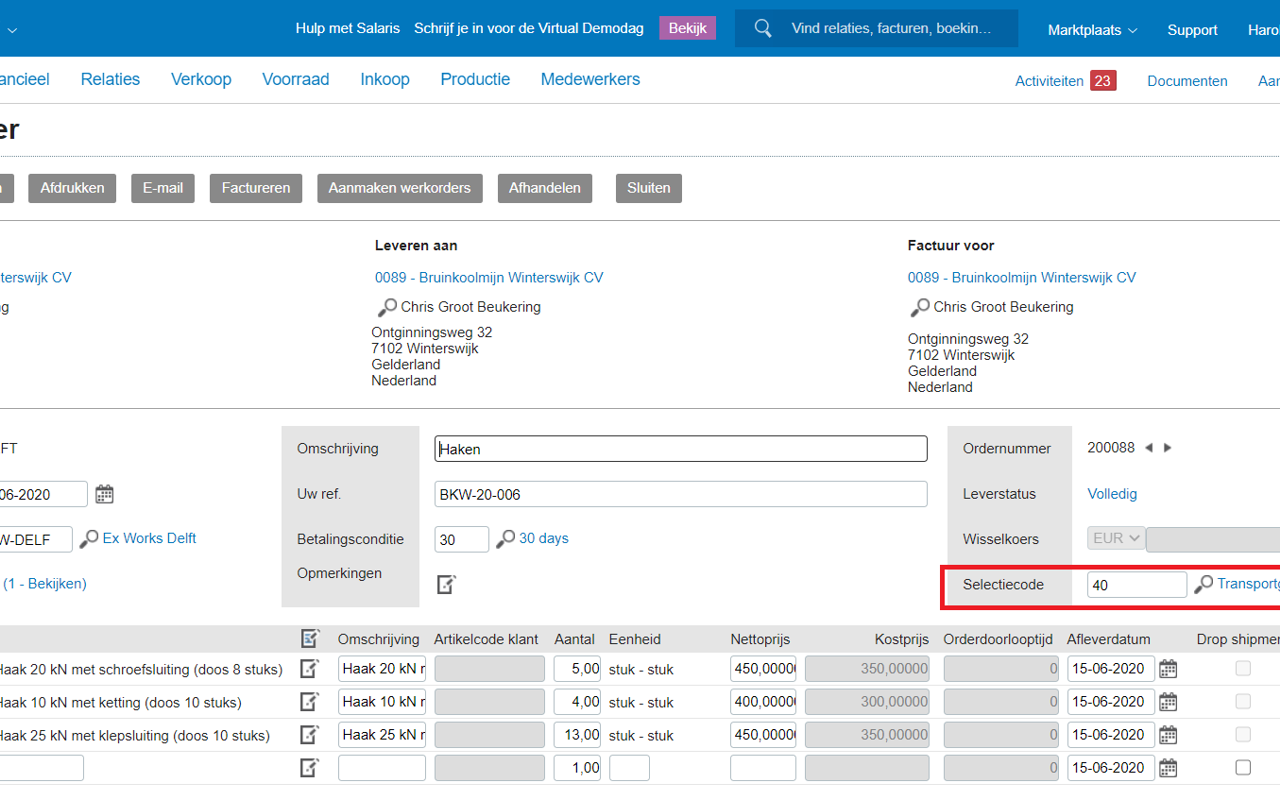Click the Omschrijving field containing Haken

681,449
